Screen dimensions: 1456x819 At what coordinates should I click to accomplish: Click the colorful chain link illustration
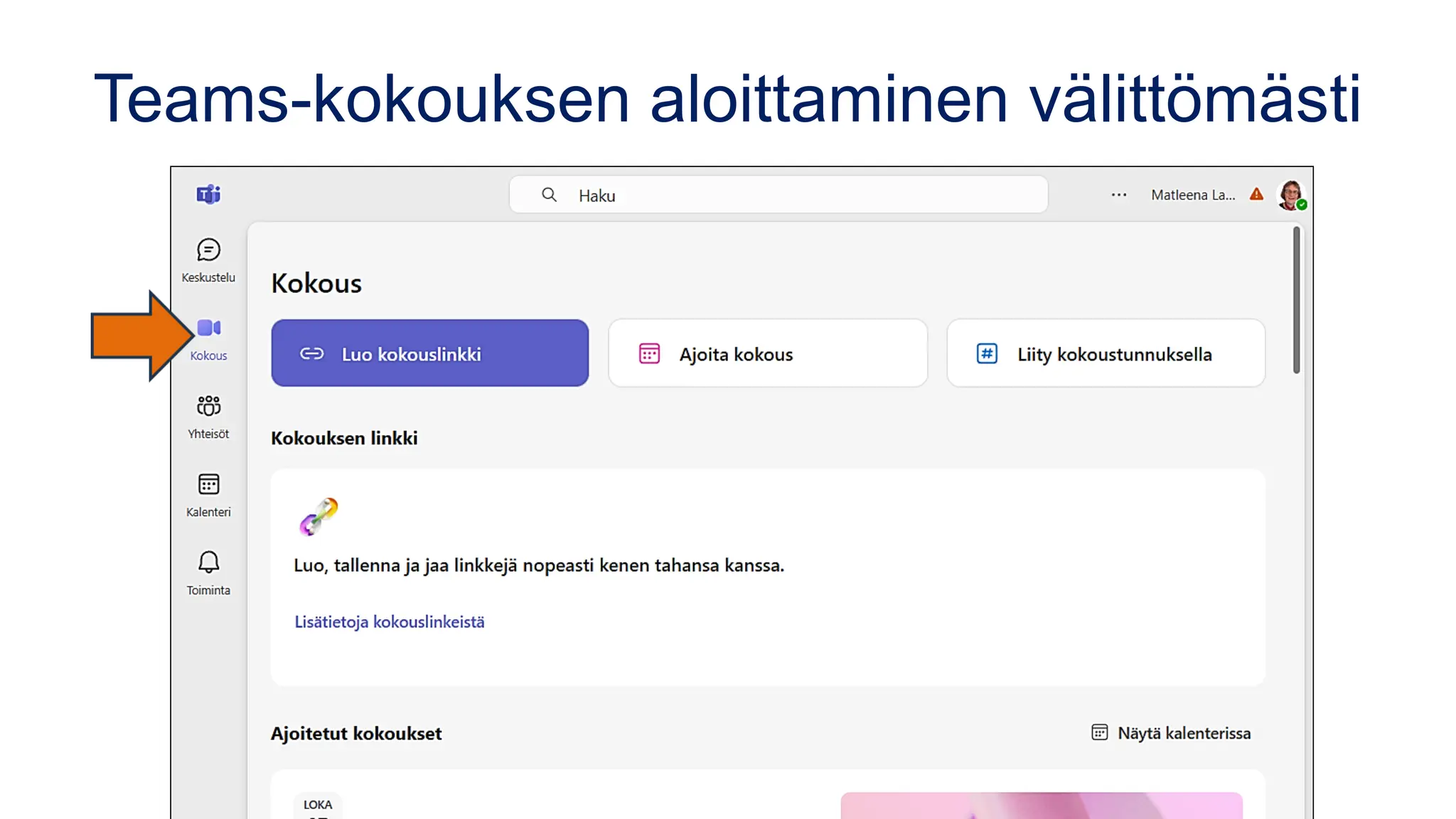(318, 516)
